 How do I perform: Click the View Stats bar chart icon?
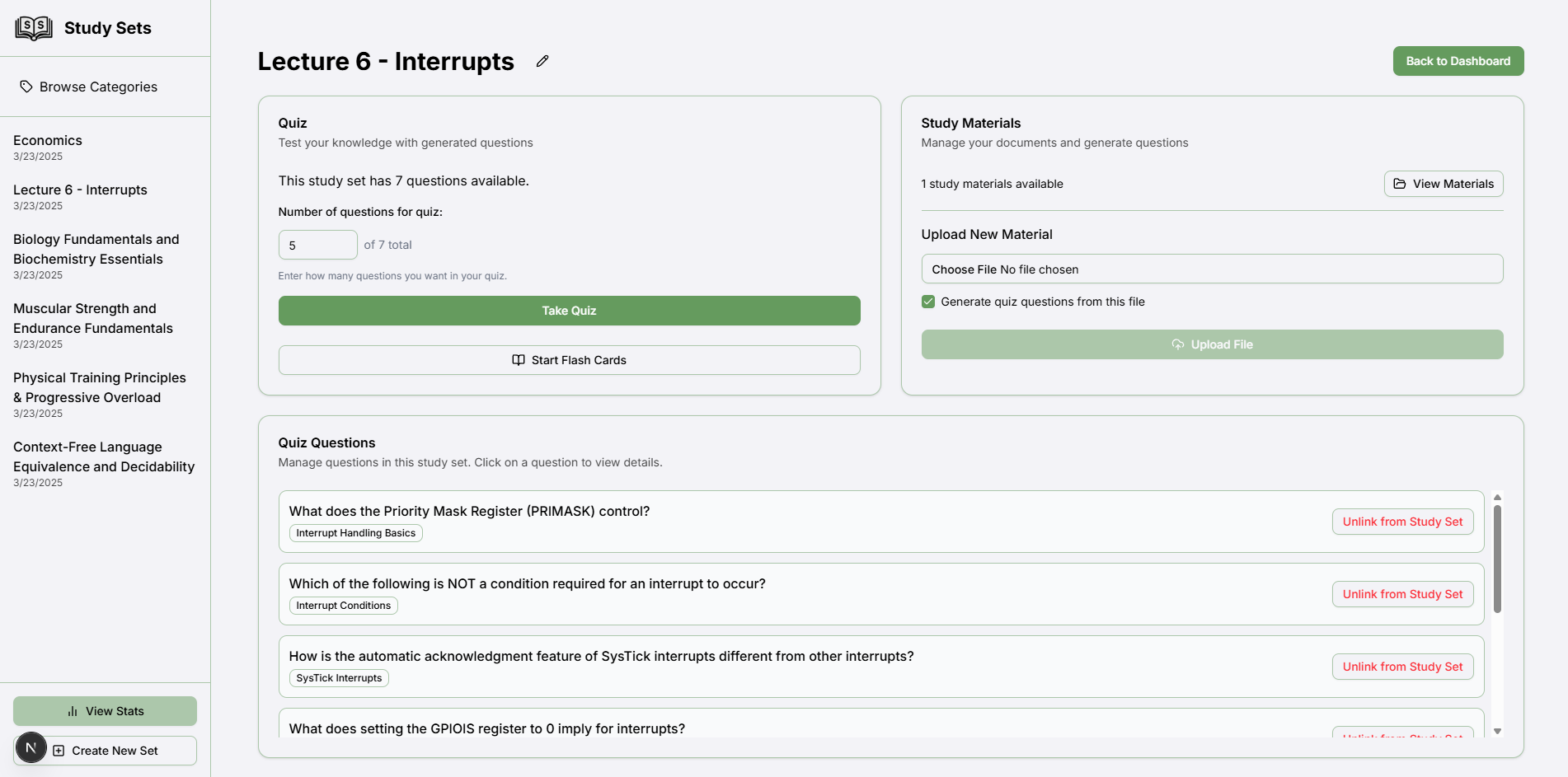point(73,711)
